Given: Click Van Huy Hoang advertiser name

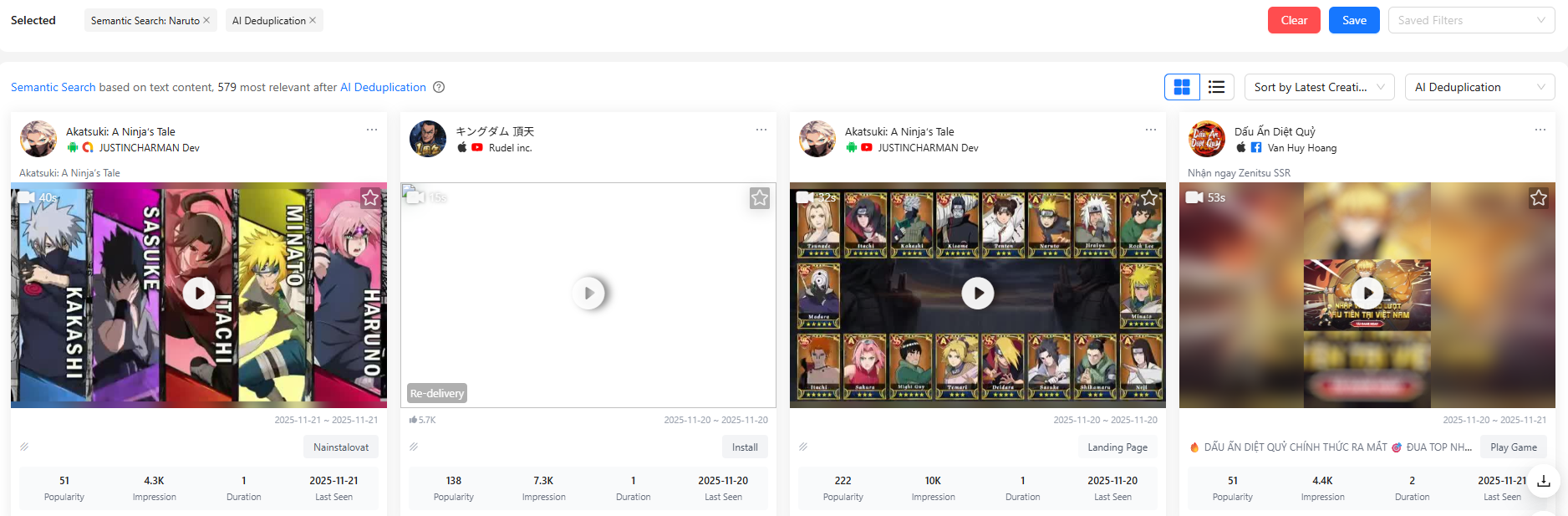Looking at the screenshot, I should [x=1302, y=147].
